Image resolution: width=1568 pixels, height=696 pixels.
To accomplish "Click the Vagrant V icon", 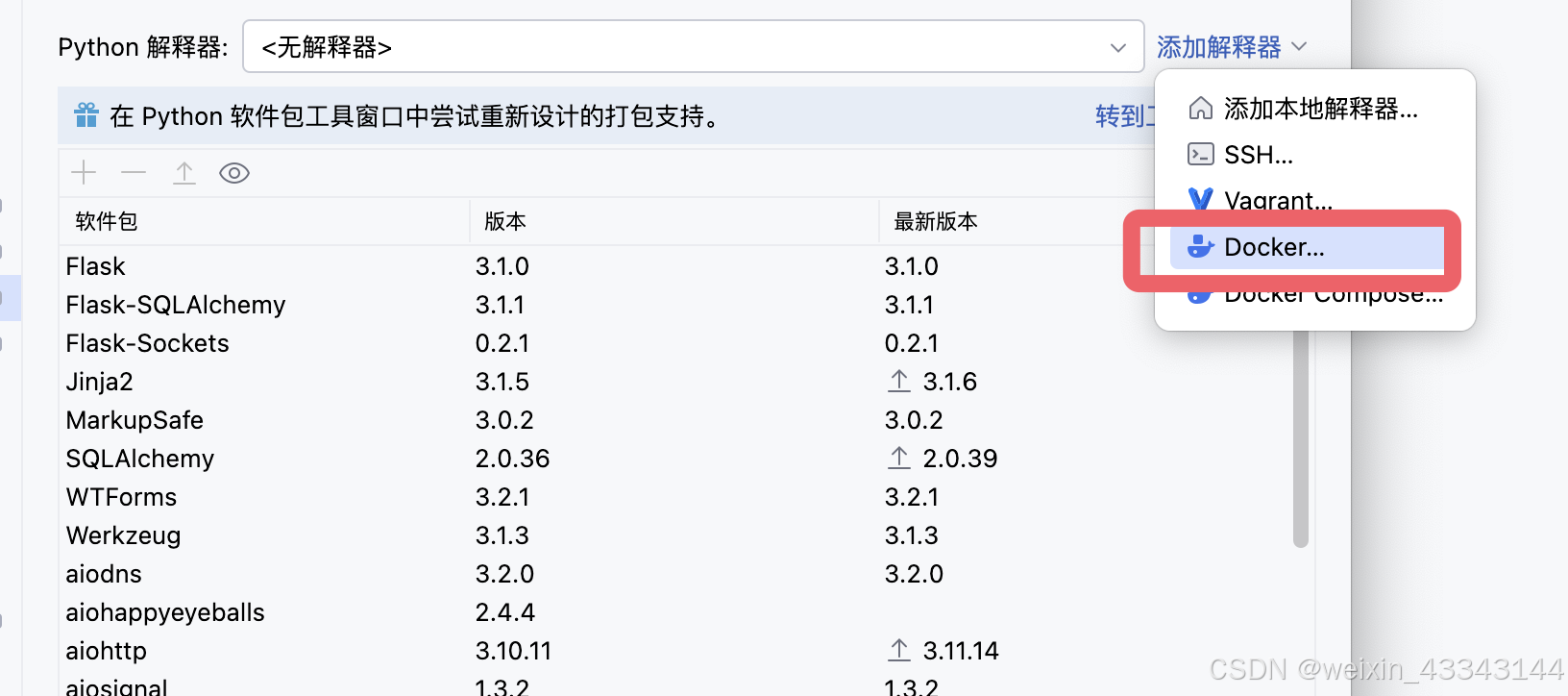I will (1201, 198).
